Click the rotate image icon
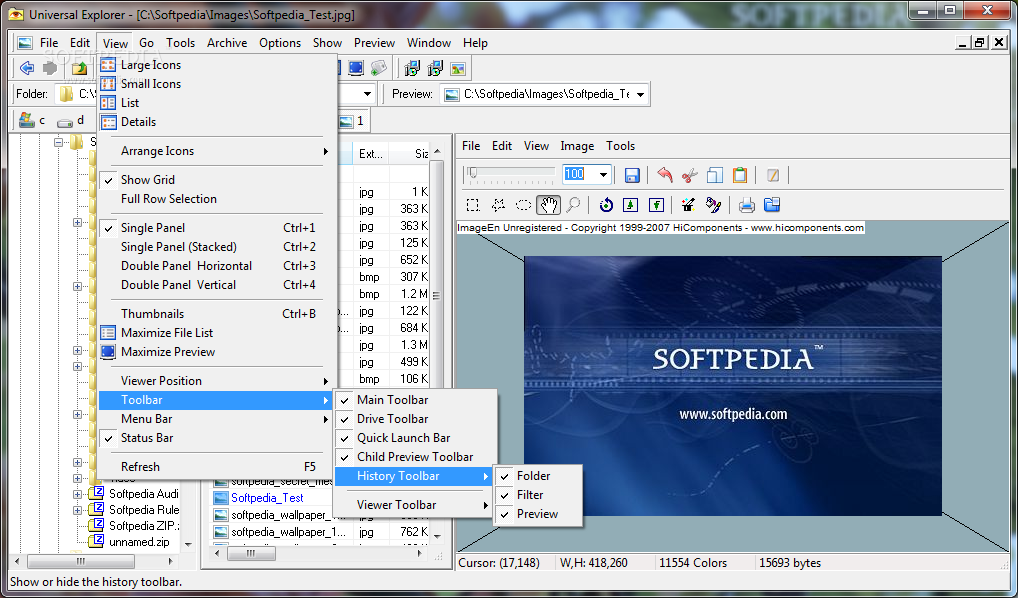The height and width of the screenshot is (598, 1018). tap(606, 205)
